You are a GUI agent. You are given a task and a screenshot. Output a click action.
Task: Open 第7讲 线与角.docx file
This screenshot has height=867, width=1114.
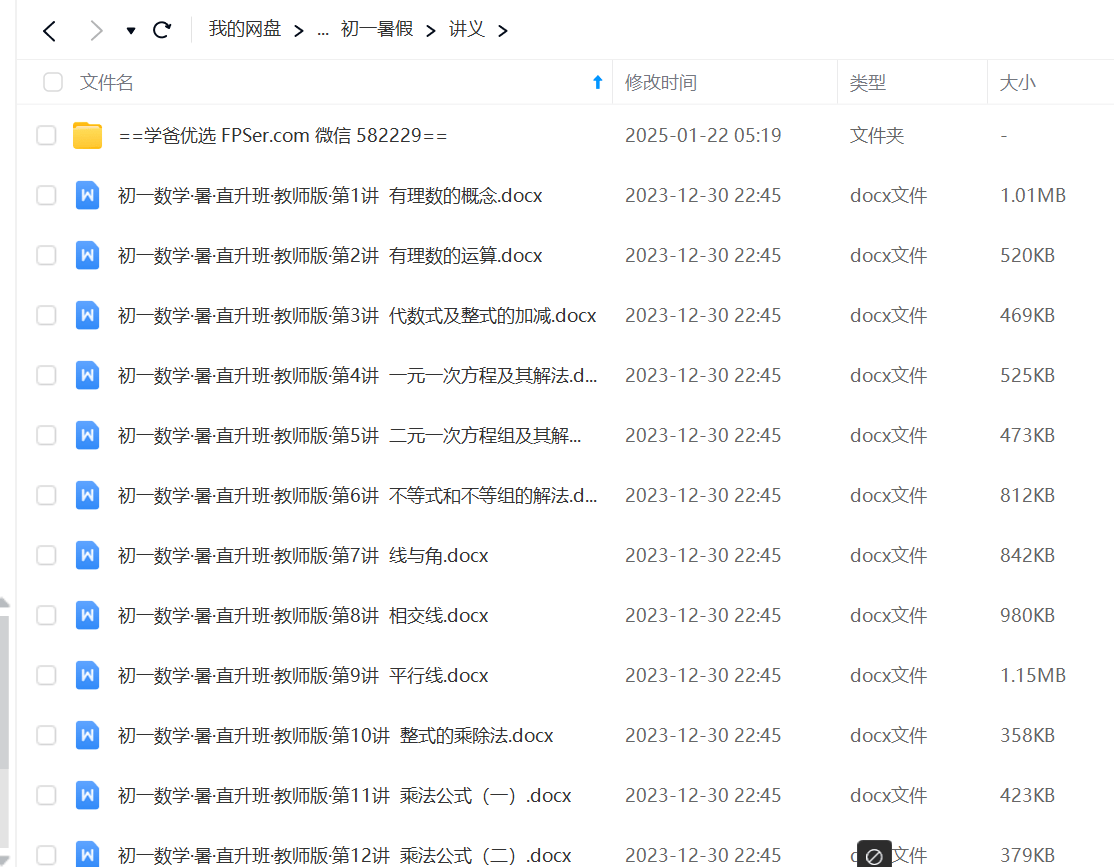[x=303, y=556]
